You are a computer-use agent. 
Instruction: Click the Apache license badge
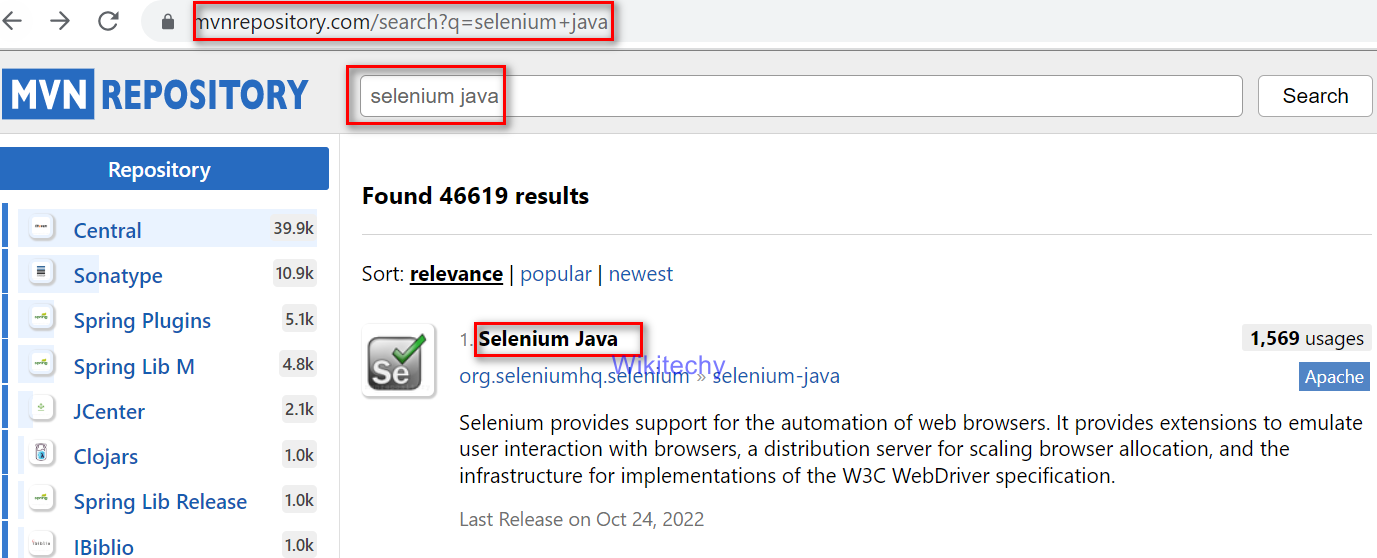[1334, 377]
